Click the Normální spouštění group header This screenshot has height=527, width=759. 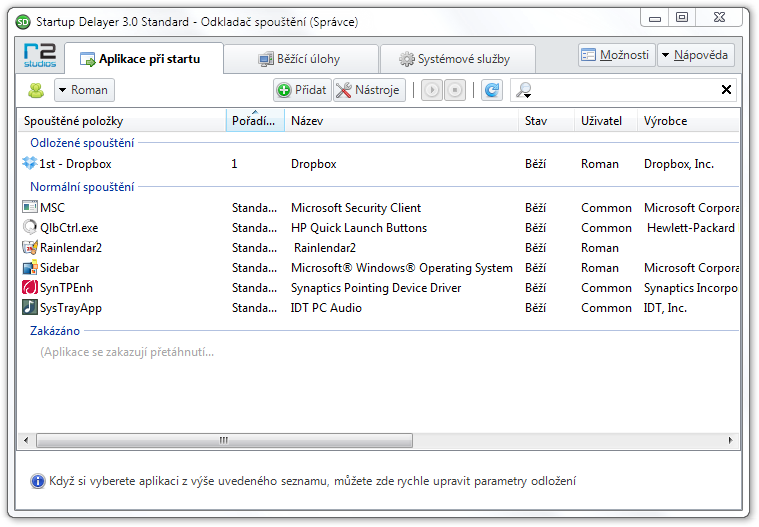click(x=82, y=187)
